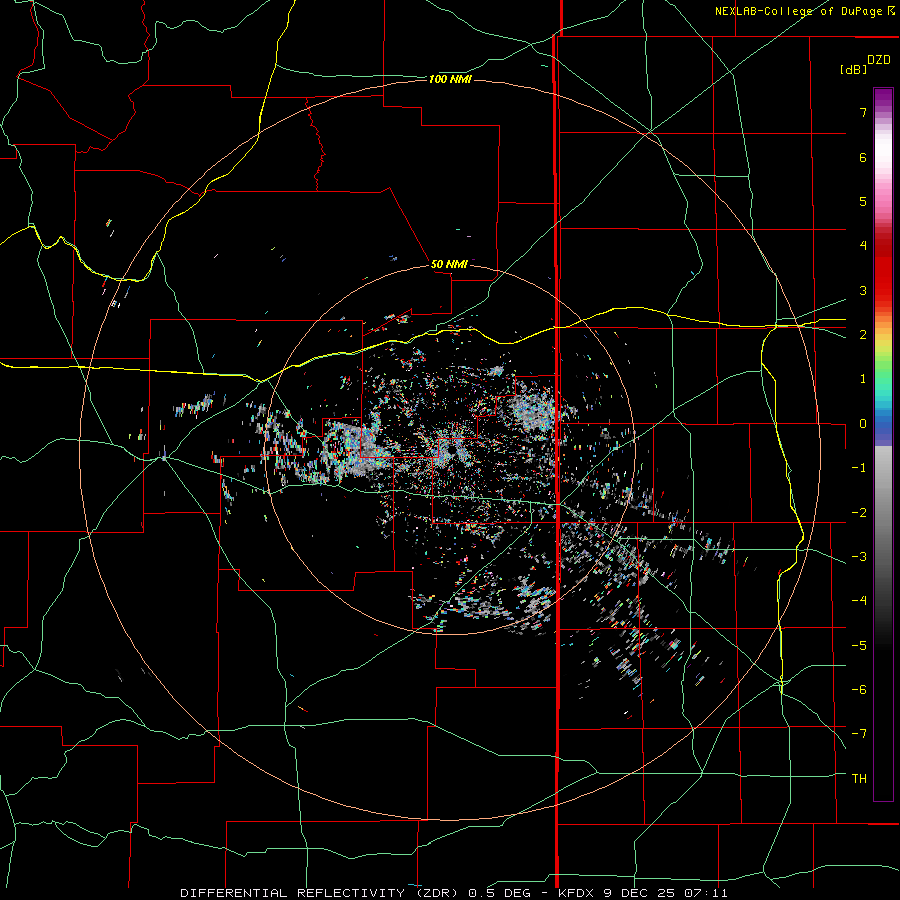
Task: Click the -1 value on the color scale
Action: coord(859,468)
